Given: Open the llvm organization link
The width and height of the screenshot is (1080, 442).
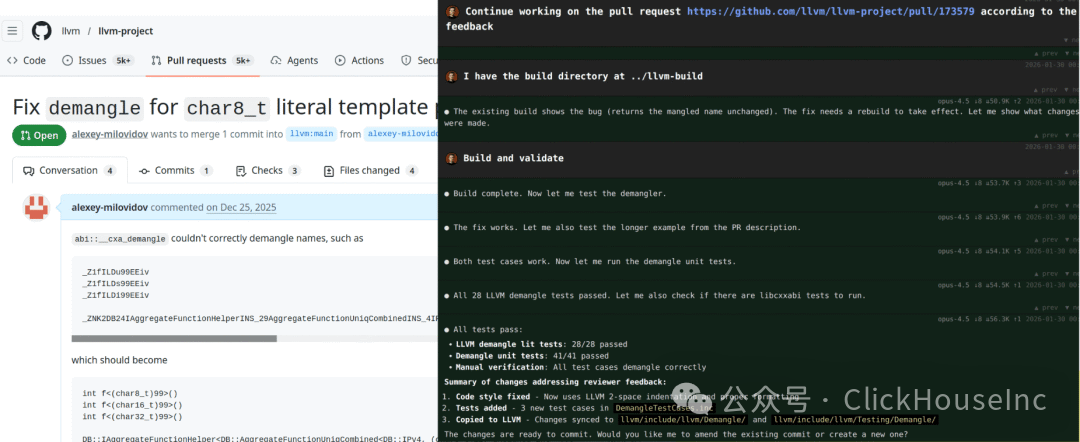Looking at the screenshot, I should [71, 31].
